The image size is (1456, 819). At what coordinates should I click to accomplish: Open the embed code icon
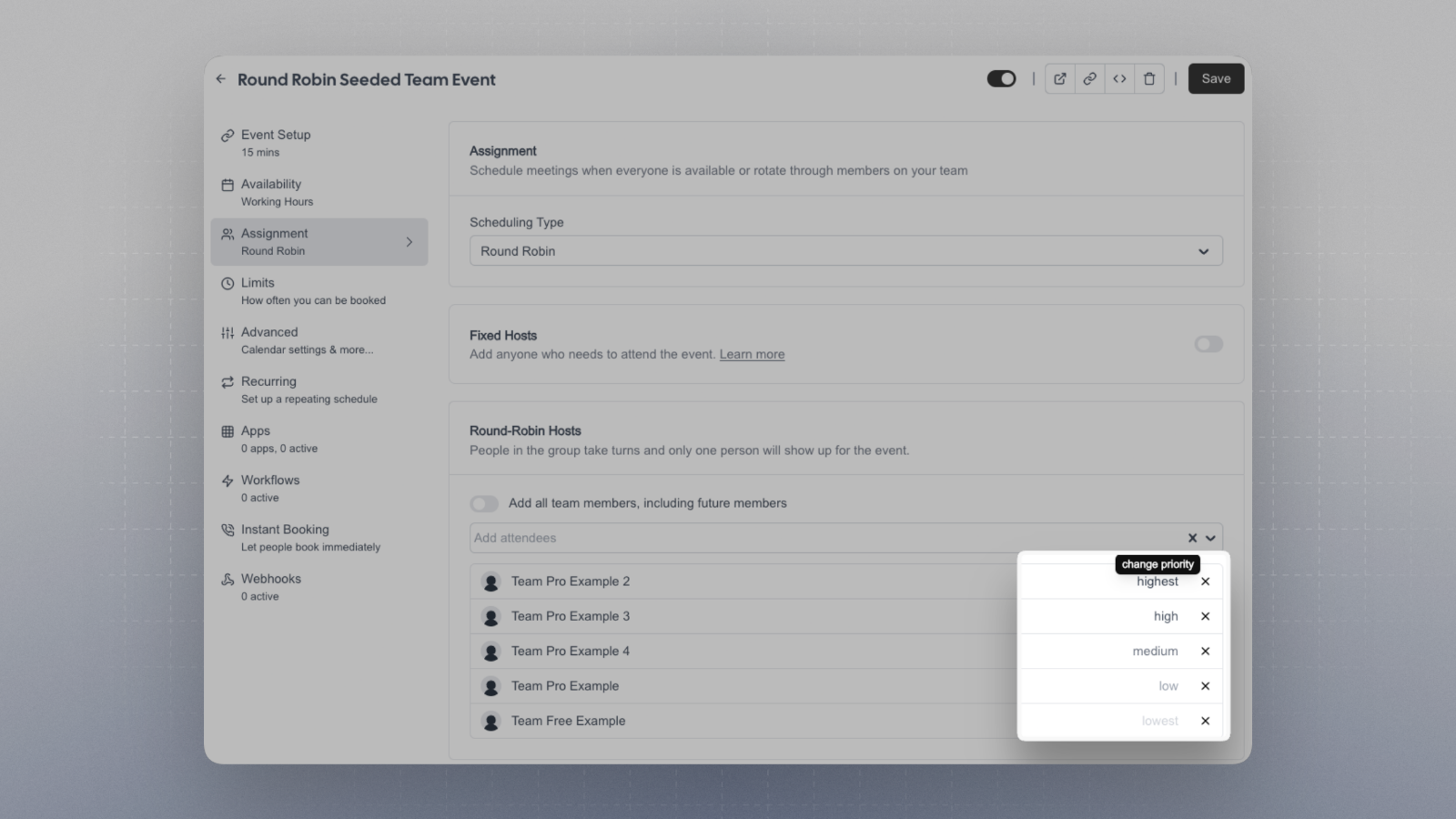click(1119, 79)
